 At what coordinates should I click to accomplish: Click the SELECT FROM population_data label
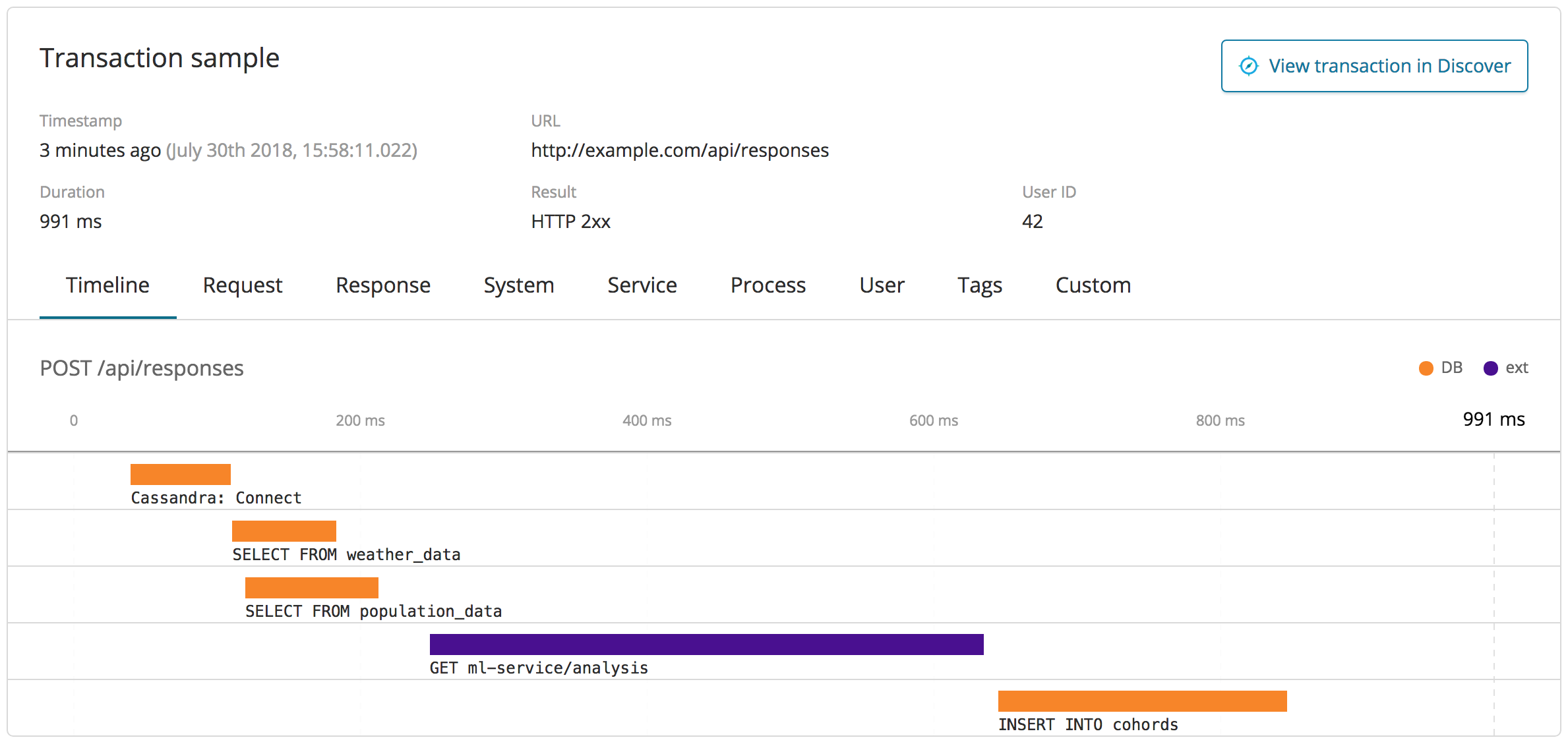[374, 611]
